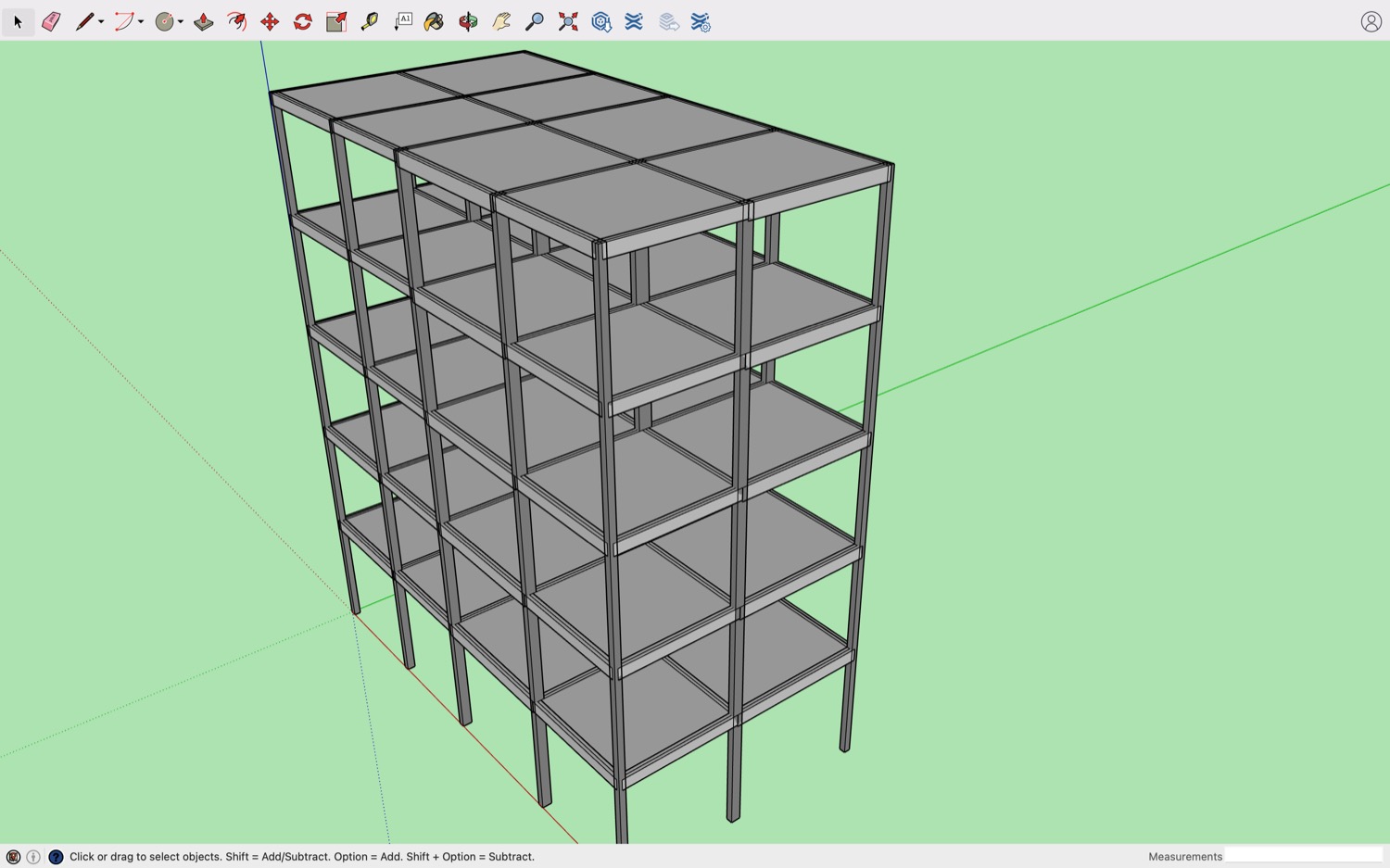Open the Extension Manager icon
Image resolution: width=1390 pixels, height=868 pixels.
(x=701, y=21)
